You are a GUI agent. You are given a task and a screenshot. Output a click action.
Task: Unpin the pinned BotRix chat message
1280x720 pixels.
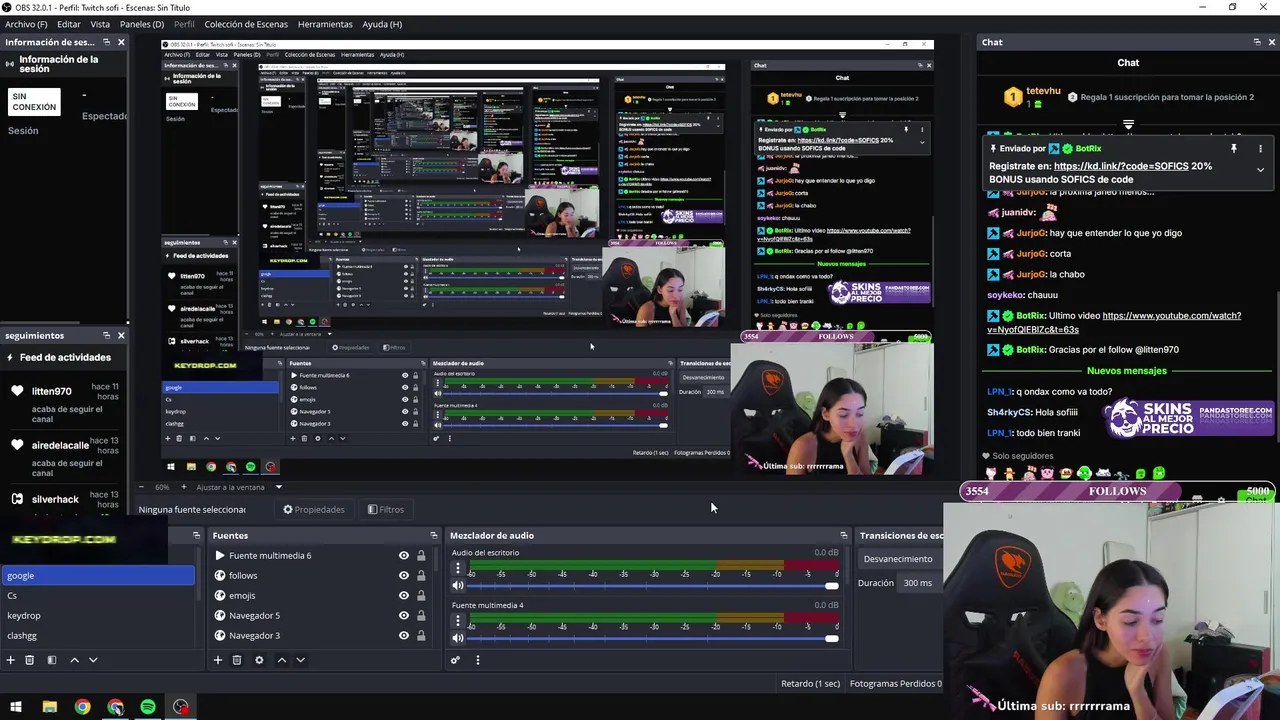pos(1234,148)
